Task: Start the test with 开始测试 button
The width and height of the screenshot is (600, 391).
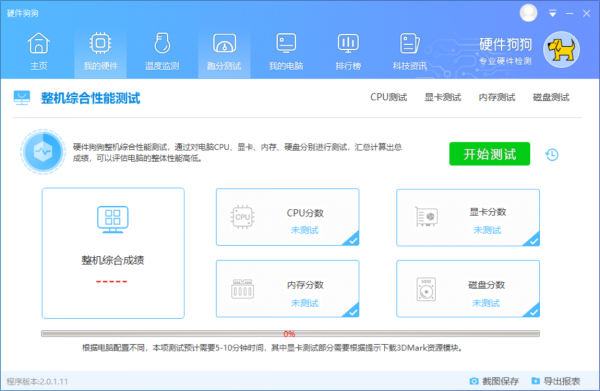Action: 489,154
